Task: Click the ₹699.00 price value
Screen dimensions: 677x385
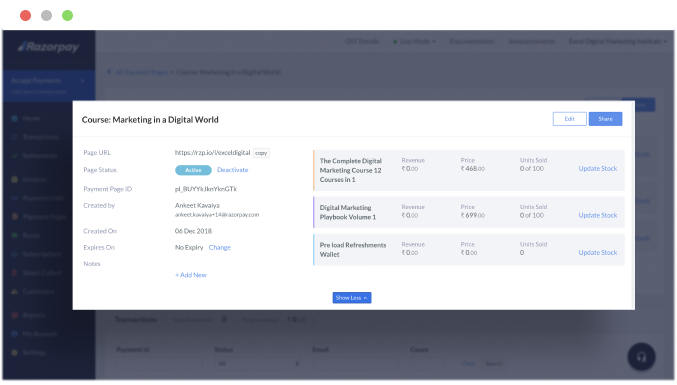Action: (472, 215)
